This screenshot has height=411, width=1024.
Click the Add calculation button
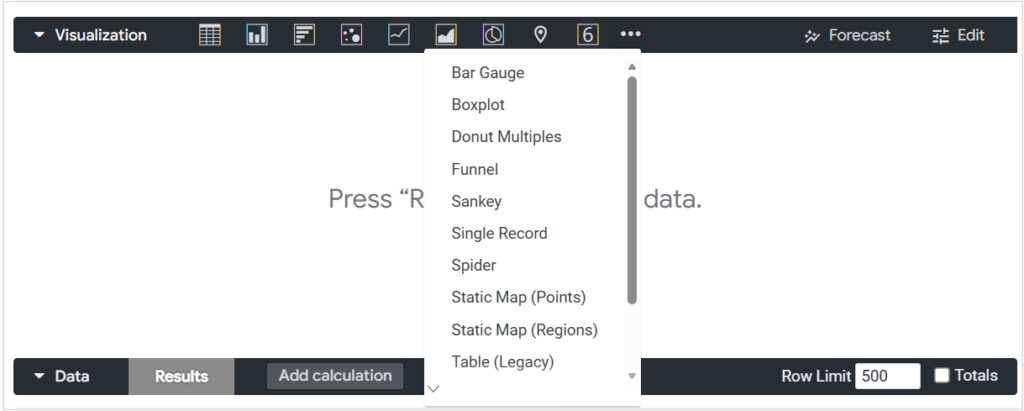[335, 376]
